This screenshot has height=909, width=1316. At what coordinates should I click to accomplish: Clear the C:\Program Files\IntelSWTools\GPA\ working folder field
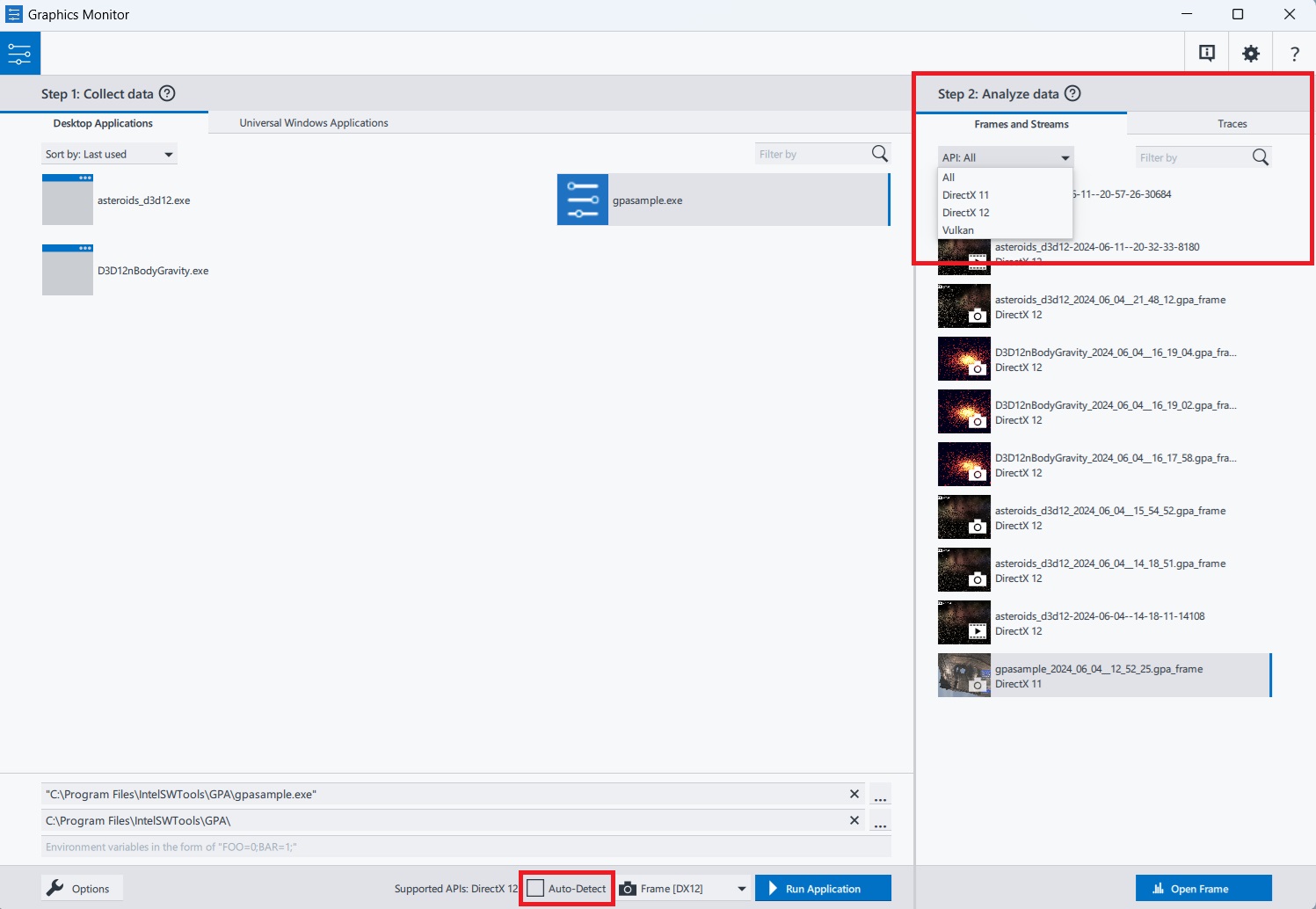(854, 820)
